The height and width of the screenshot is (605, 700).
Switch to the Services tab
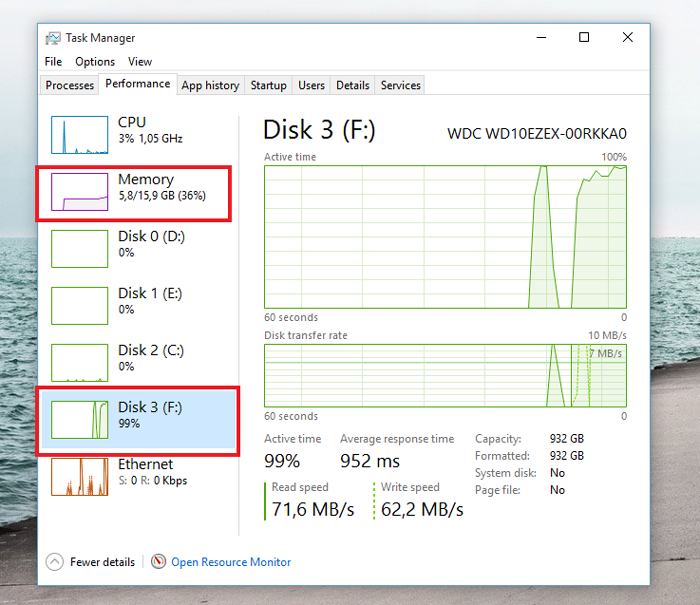[x=400, y=85]
